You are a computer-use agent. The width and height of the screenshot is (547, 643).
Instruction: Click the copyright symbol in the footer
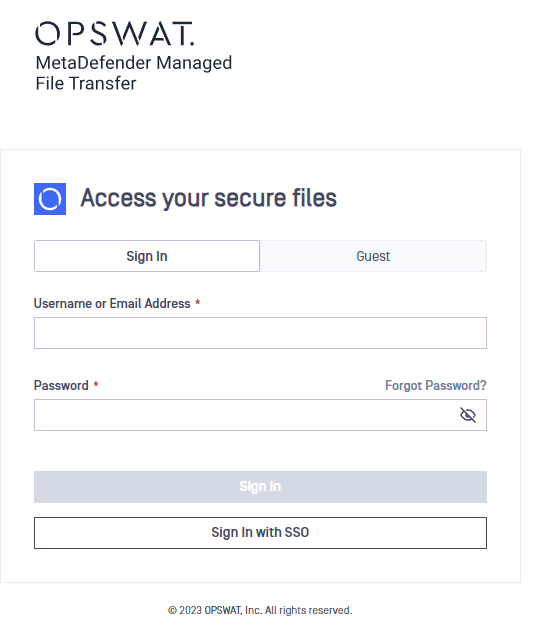coord(173,611)
